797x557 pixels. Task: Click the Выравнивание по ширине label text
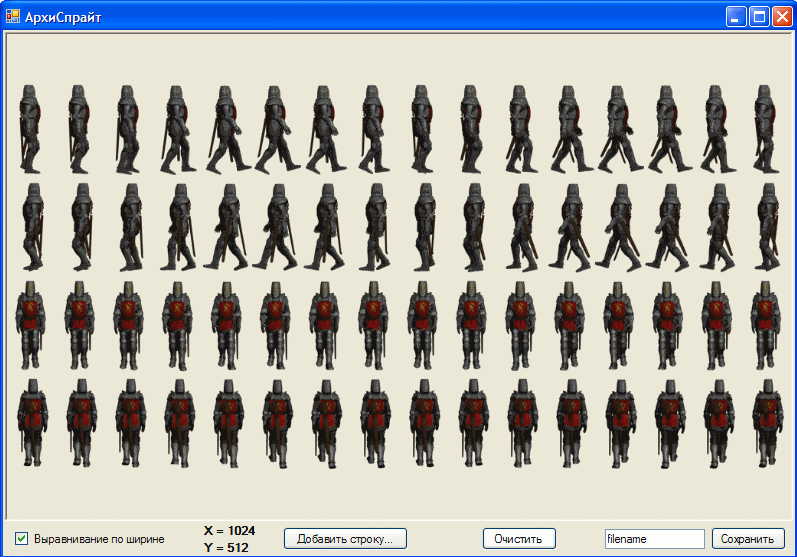[99, 539]
